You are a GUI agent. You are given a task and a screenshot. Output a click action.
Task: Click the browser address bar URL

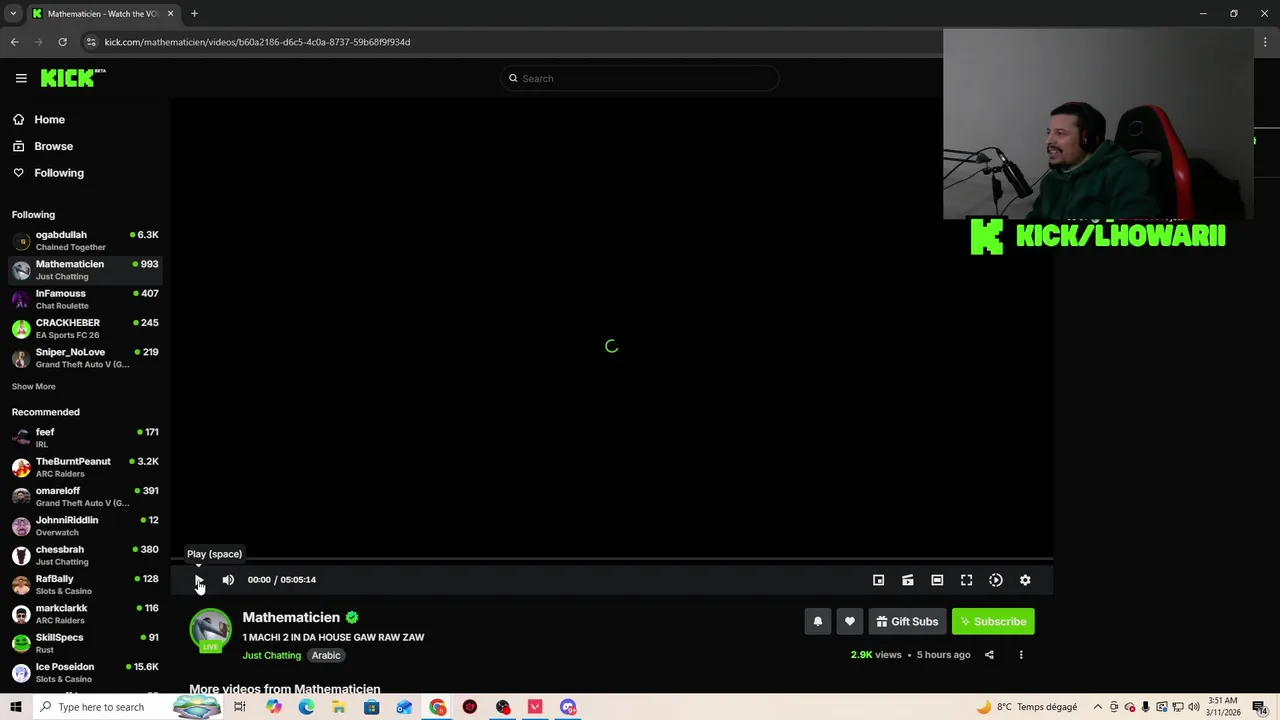click(257, 42)
